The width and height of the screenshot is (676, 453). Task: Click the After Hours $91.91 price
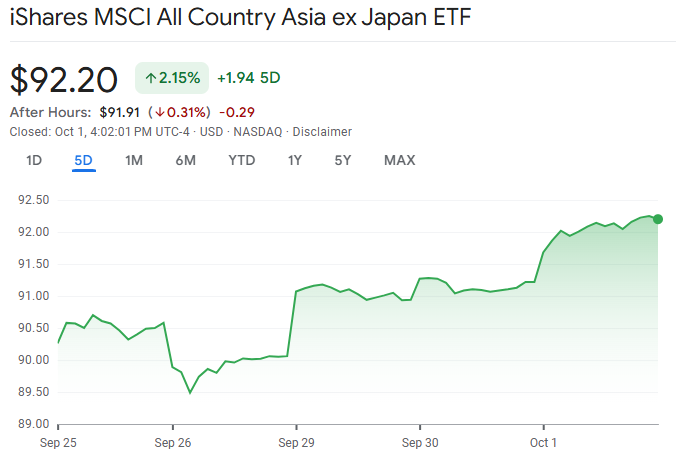click(120, 112)
